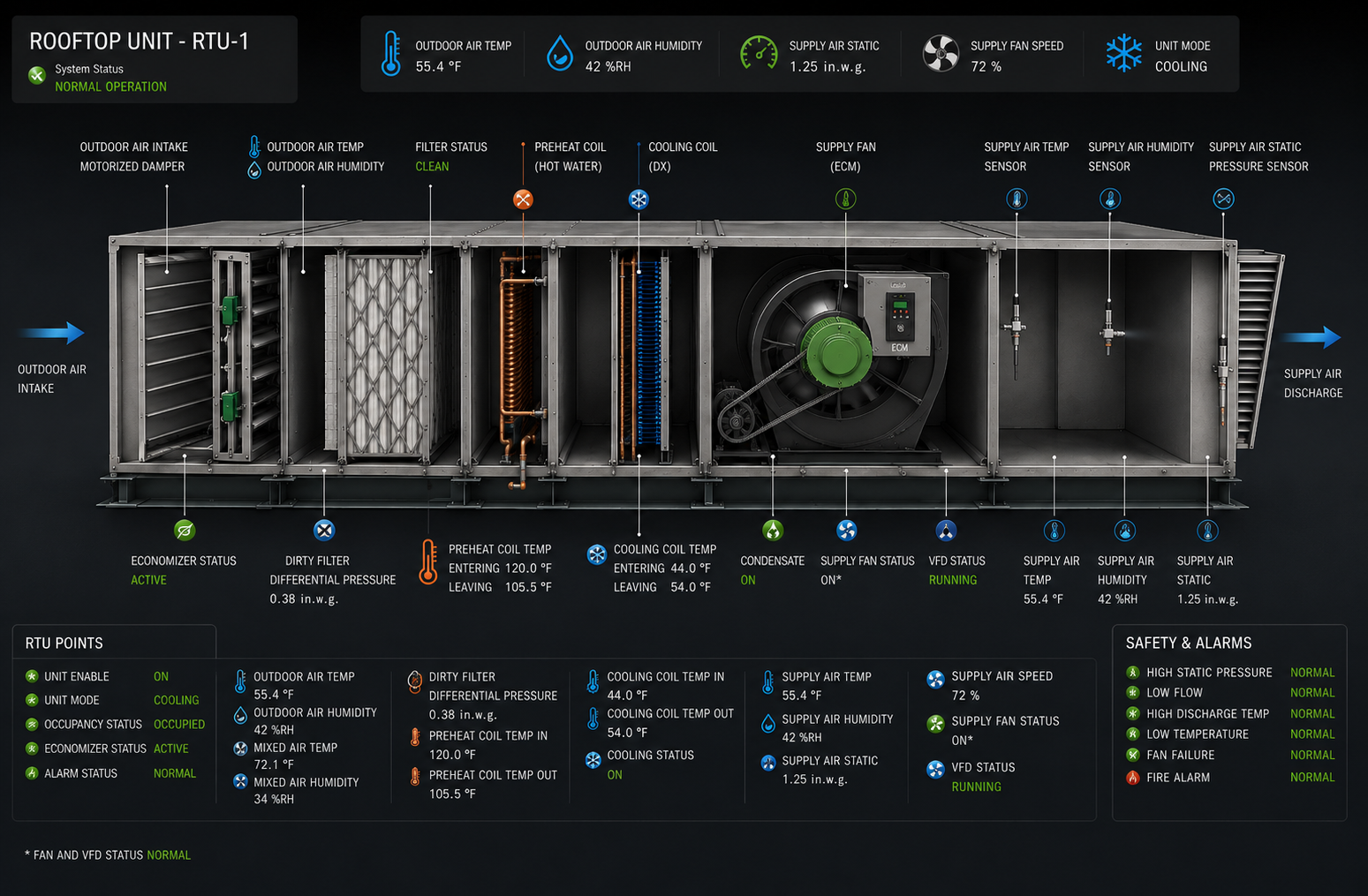Screen dimensions: 1368x896
Task: Click the preheat coil entering 120.0 °F value
Action: (528, 568)
